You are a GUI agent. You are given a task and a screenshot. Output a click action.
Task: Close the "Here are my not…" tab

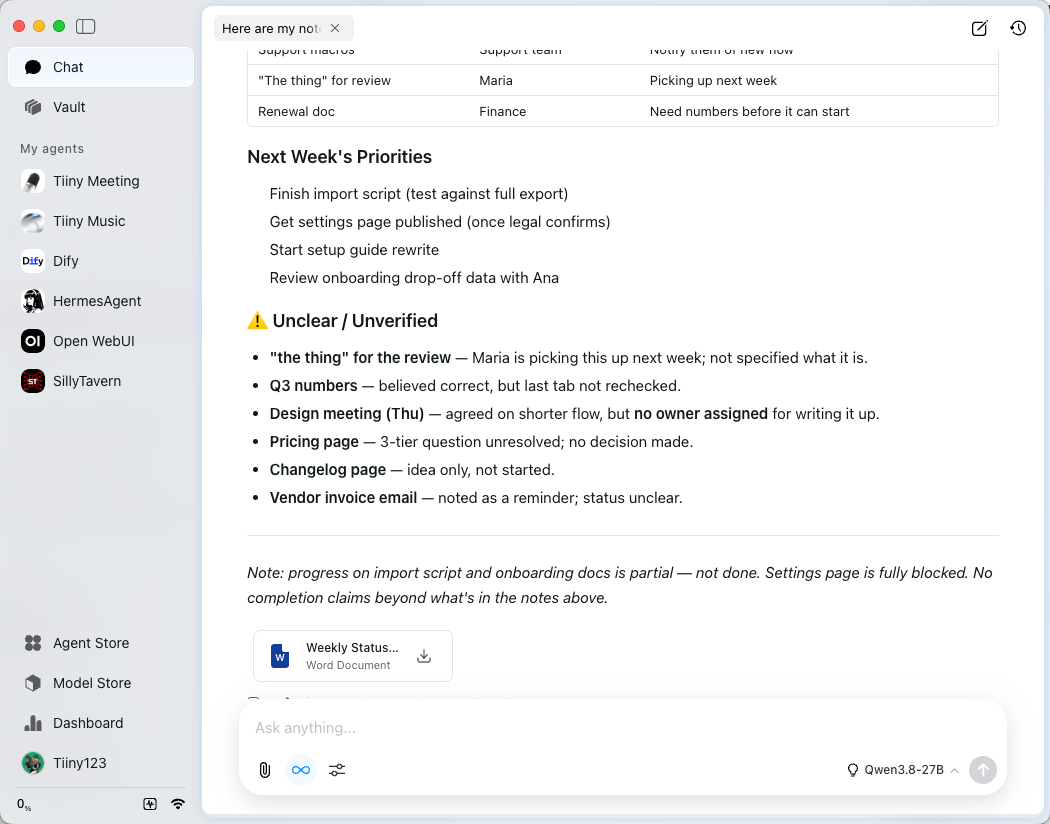pyautogui.click(x=335, y=28)
